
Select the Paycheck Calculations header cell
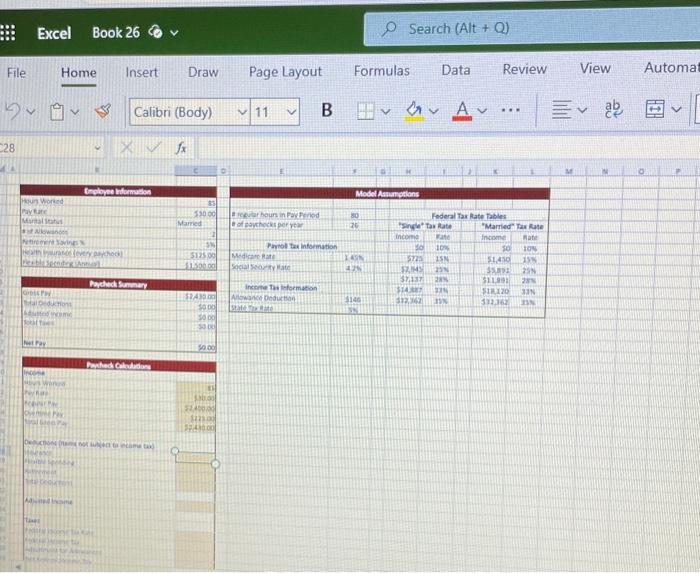(x=119, y=365)
